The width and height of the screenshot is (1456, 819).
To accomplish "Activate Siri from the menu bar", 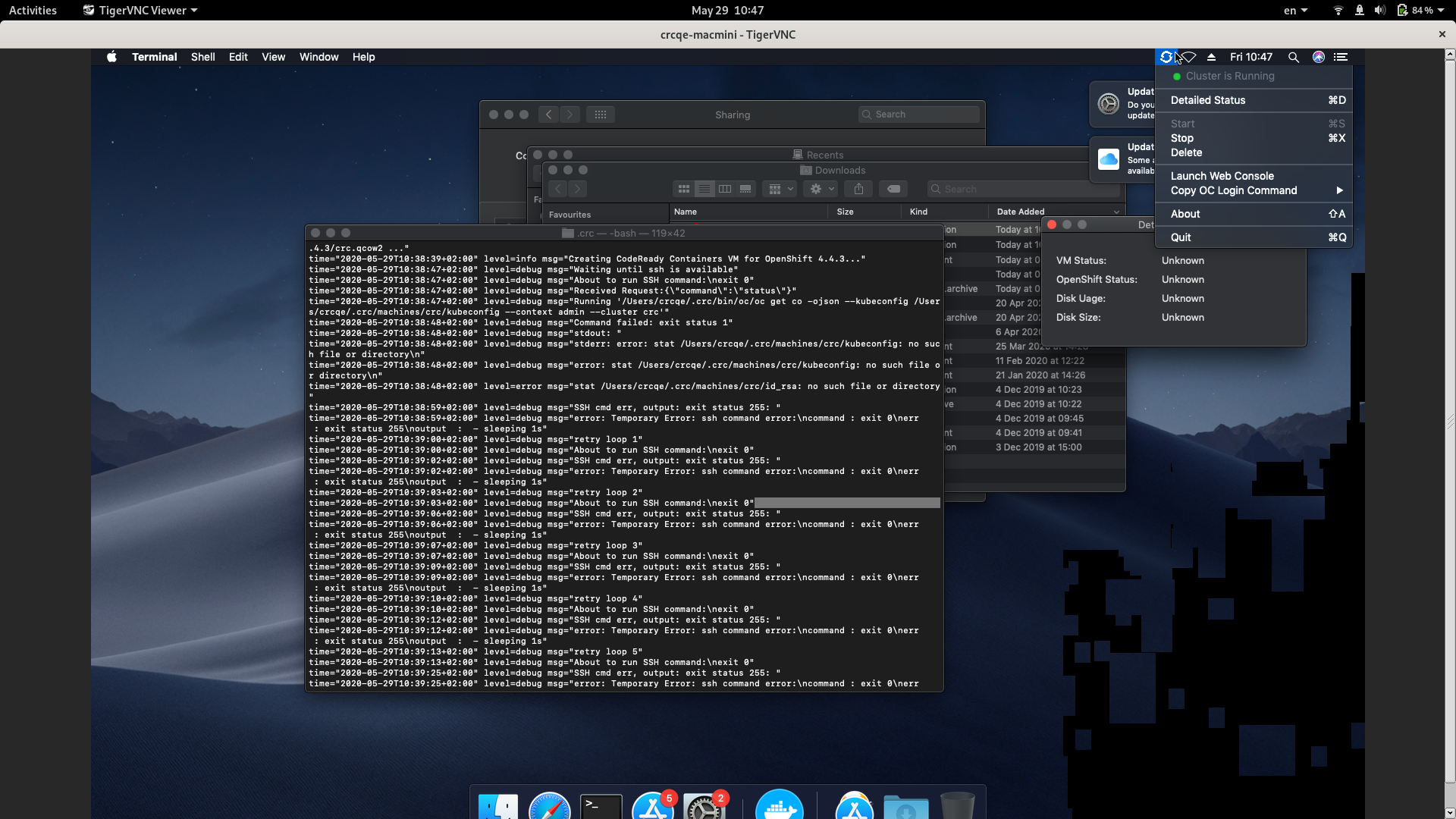I will tap(1318, 57).
